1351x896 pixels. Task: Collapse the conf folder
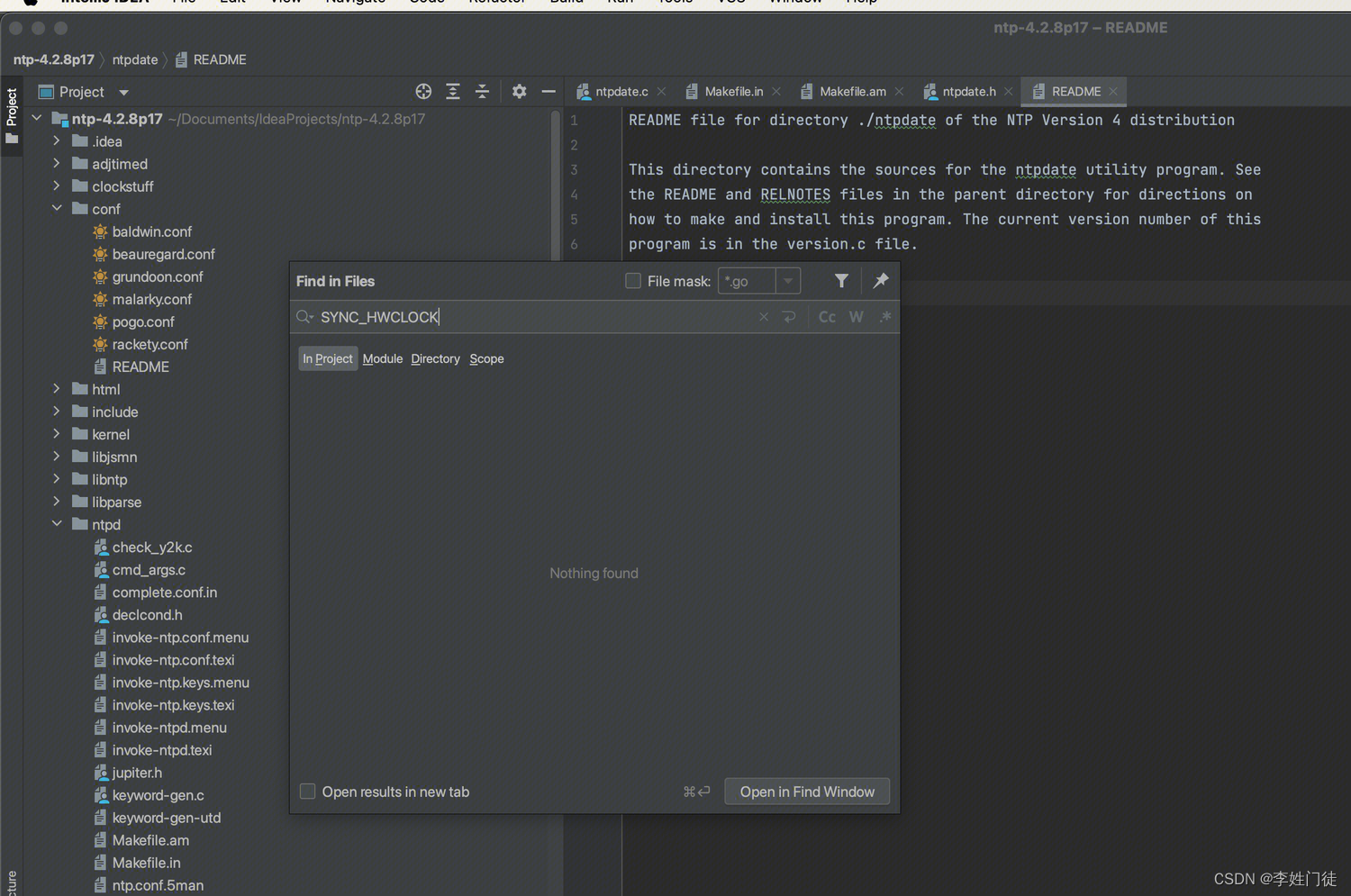click(57, 208)
